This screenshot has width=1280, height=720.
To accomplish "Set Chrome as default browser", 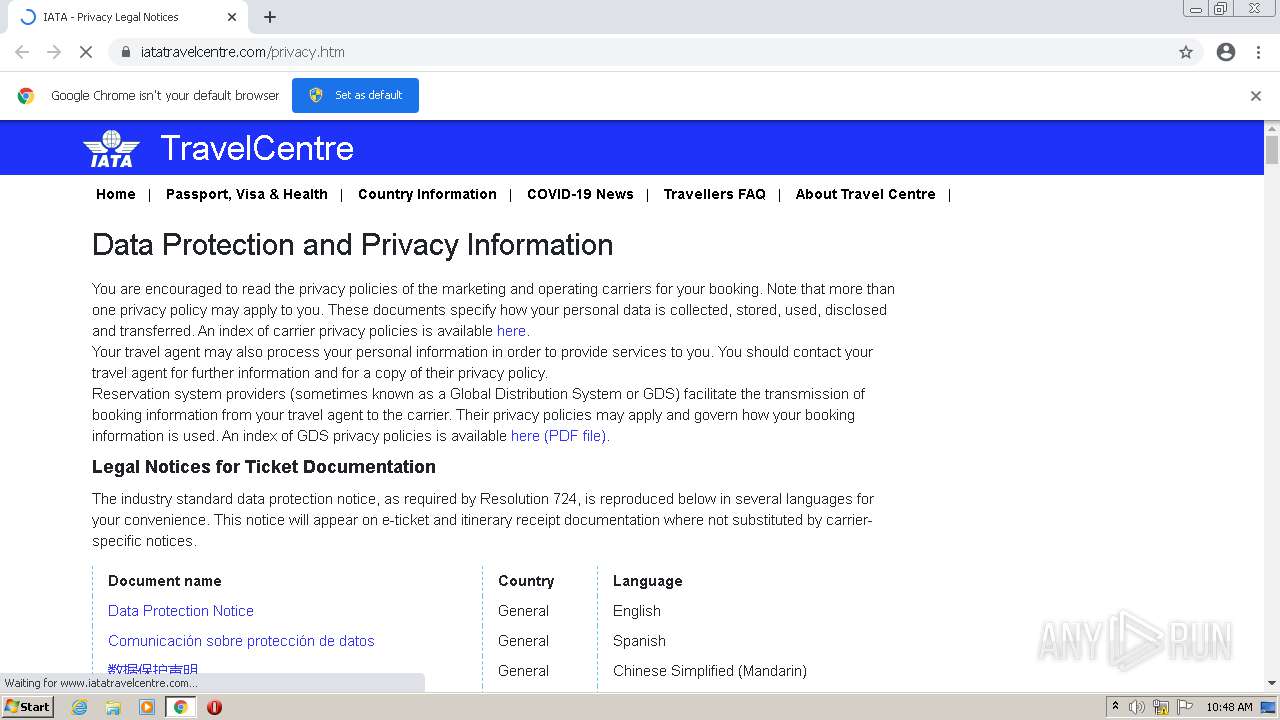I will (x=355, y=95).
